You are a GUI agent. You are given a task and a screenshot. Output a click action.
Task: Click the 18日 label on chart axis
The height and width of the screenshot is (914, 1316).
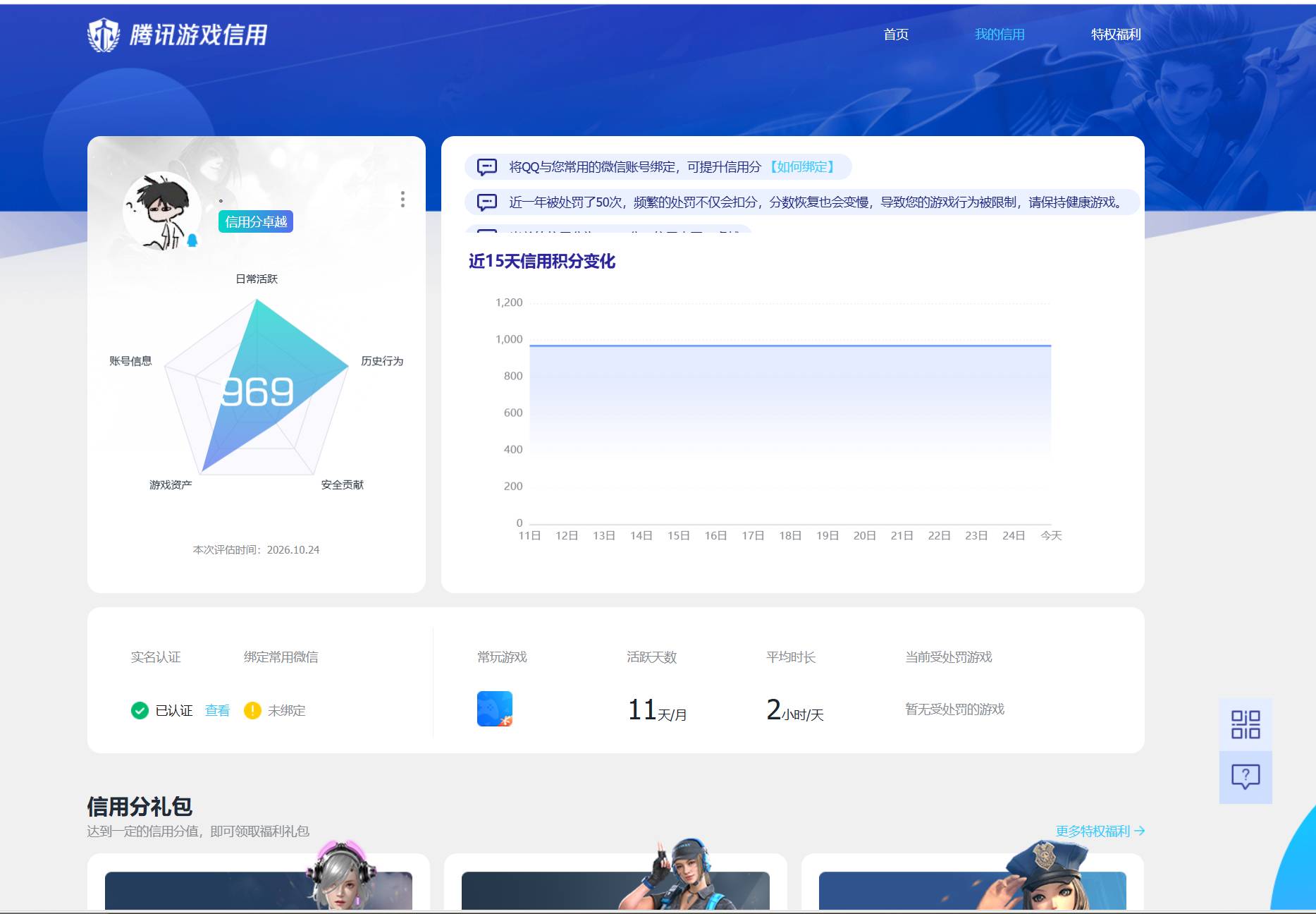pyautogui.click(x=790, y=536)
